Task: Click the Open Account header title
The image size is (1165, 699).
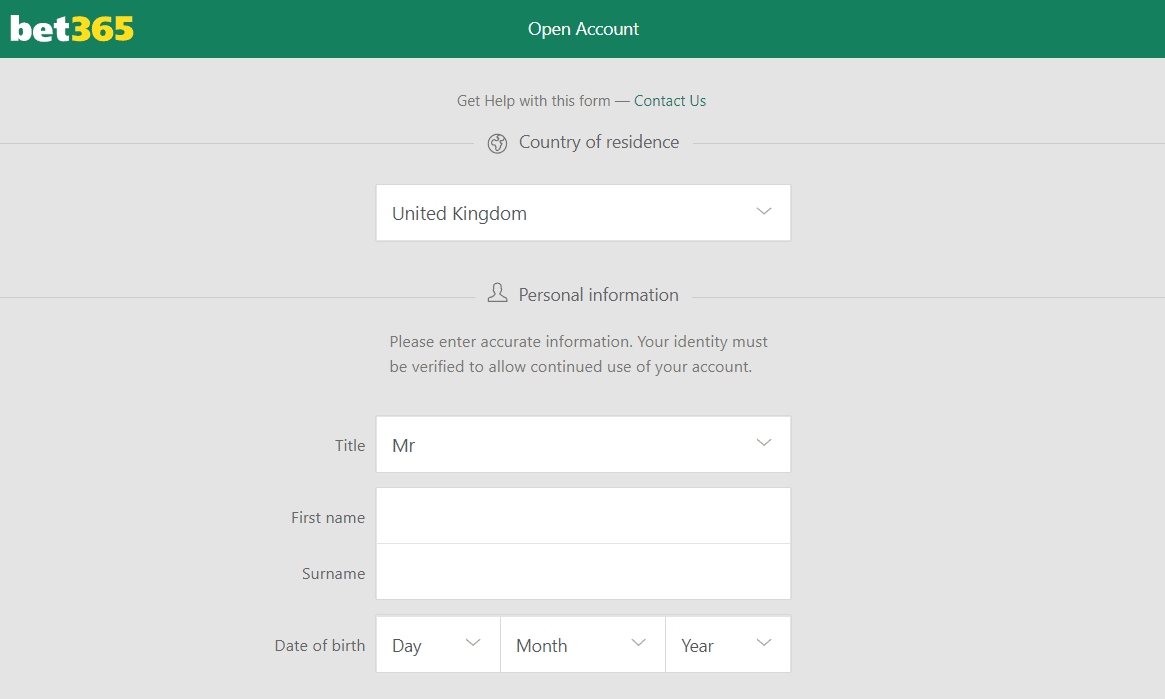Action: click(x=583, y=29)
